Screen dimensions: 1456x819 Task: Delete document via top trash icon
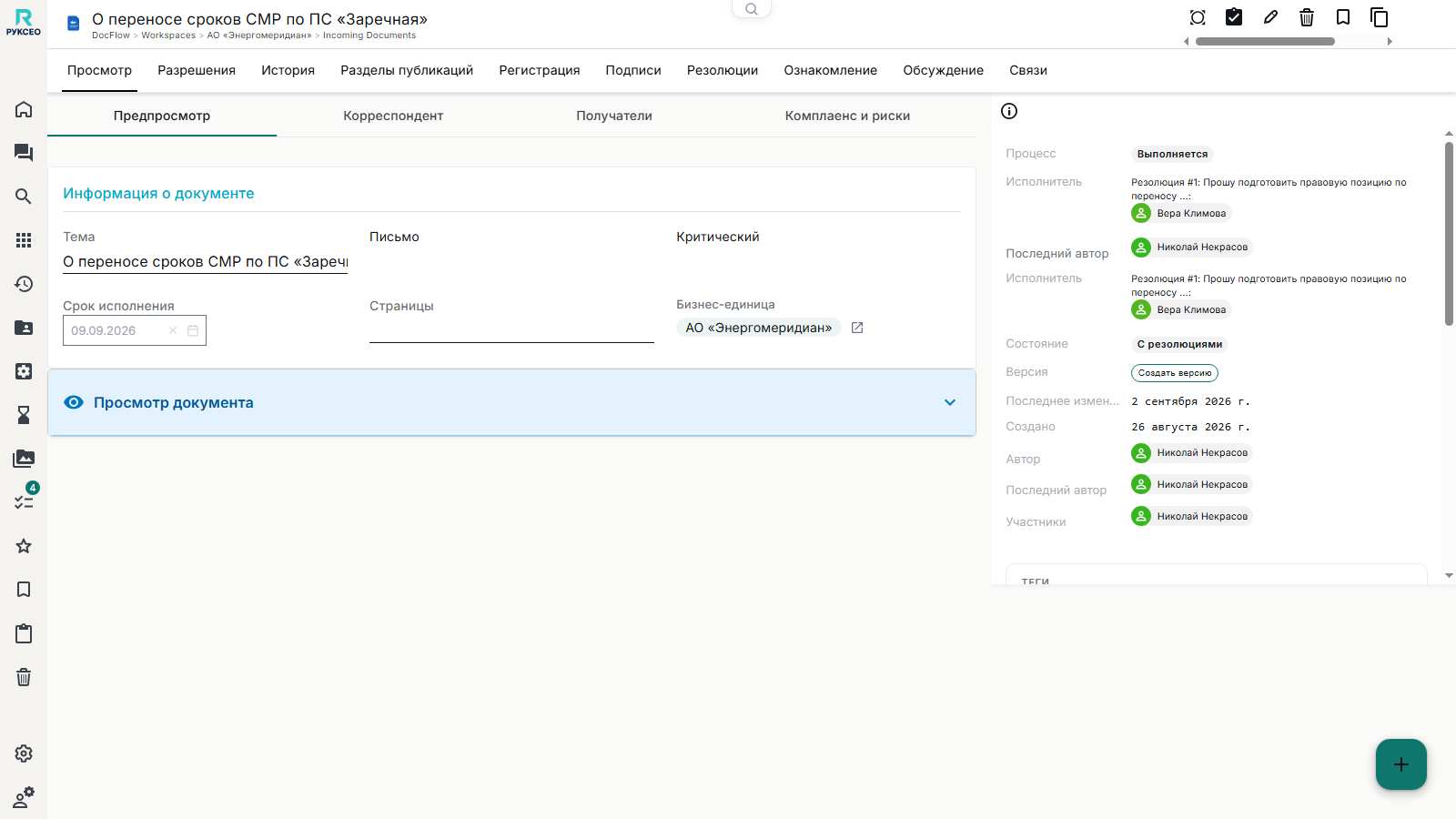click(x=1307, y=17)
